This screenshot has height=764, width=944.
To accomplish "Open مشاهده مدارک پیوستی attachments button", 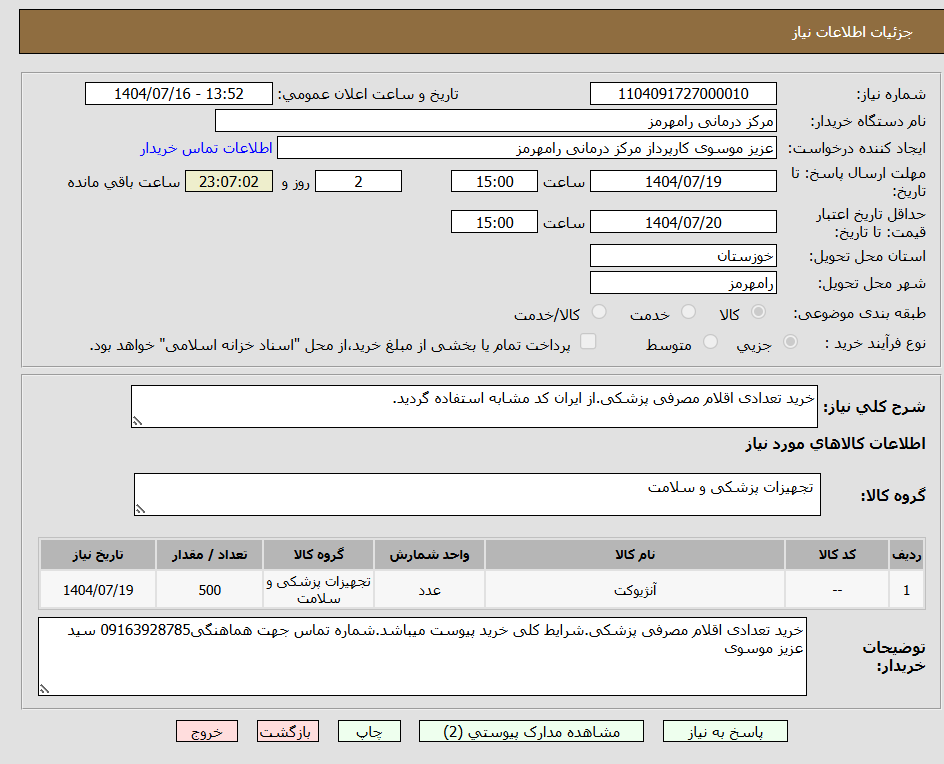I will point(532,732).
